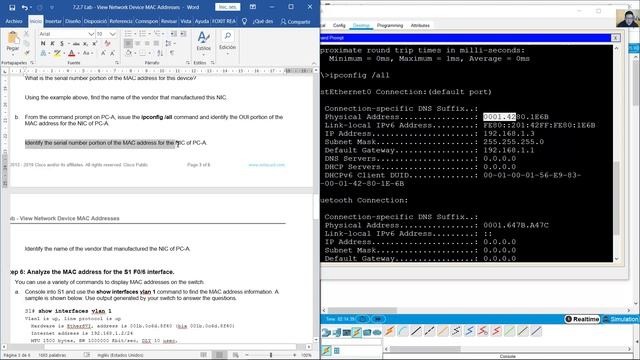Click the word count in status bar
The image size is (640, 360).
tap(52, 355)
